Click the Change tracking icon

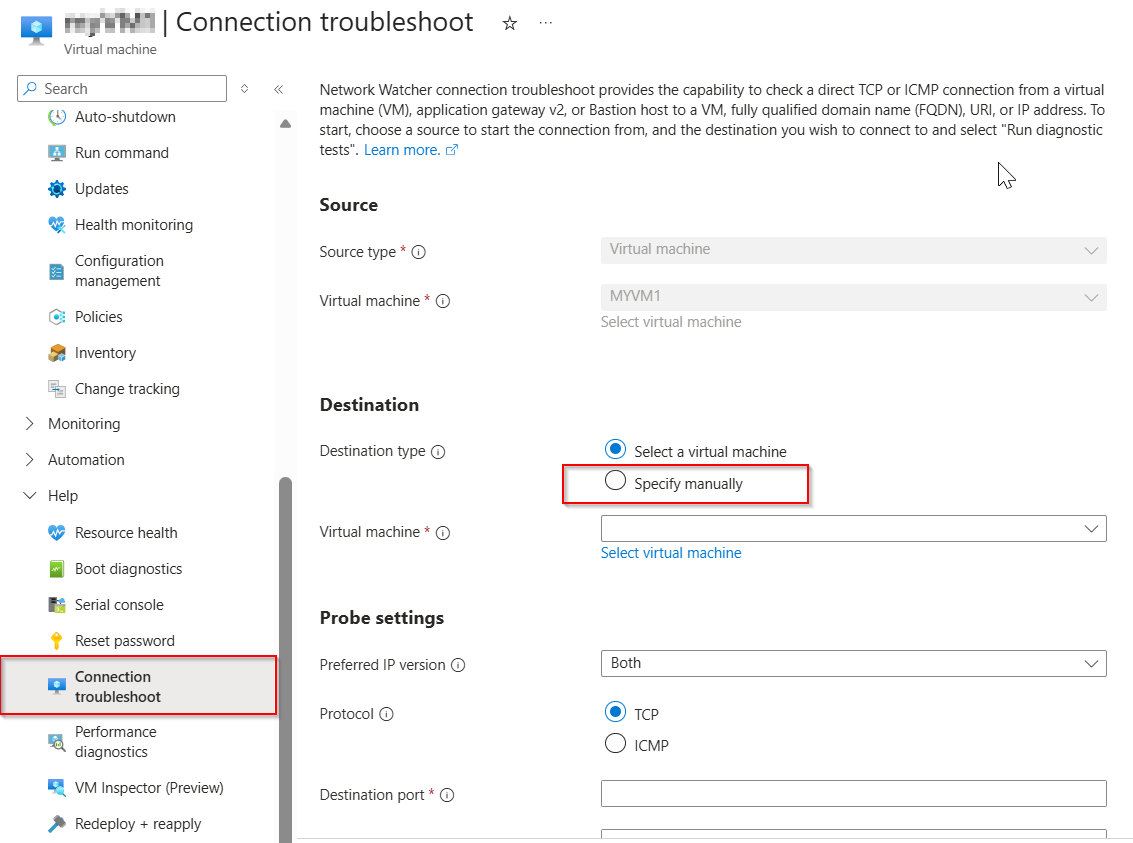tap(56, 389)
